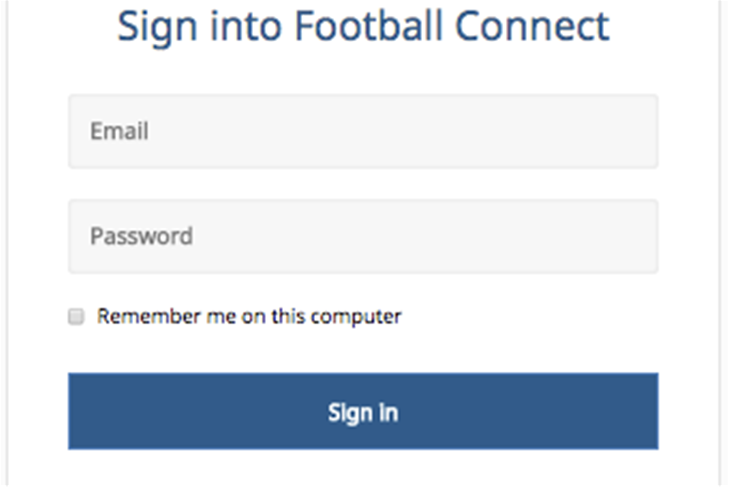This screenshot has height=487, width=730.
Task: Toggle the small box beside Remember me
Action: coord(75,317)
